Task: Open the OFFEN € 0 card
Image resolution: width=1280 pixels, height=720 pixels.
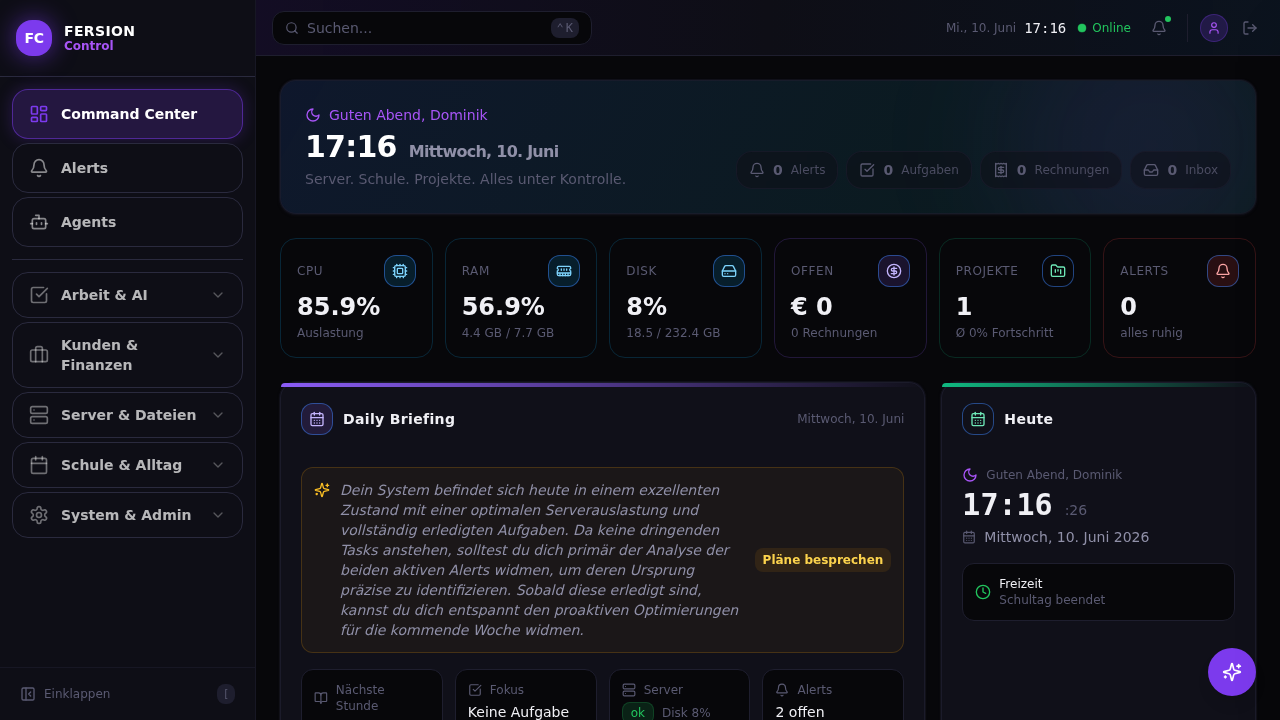Action: point(850,298)
